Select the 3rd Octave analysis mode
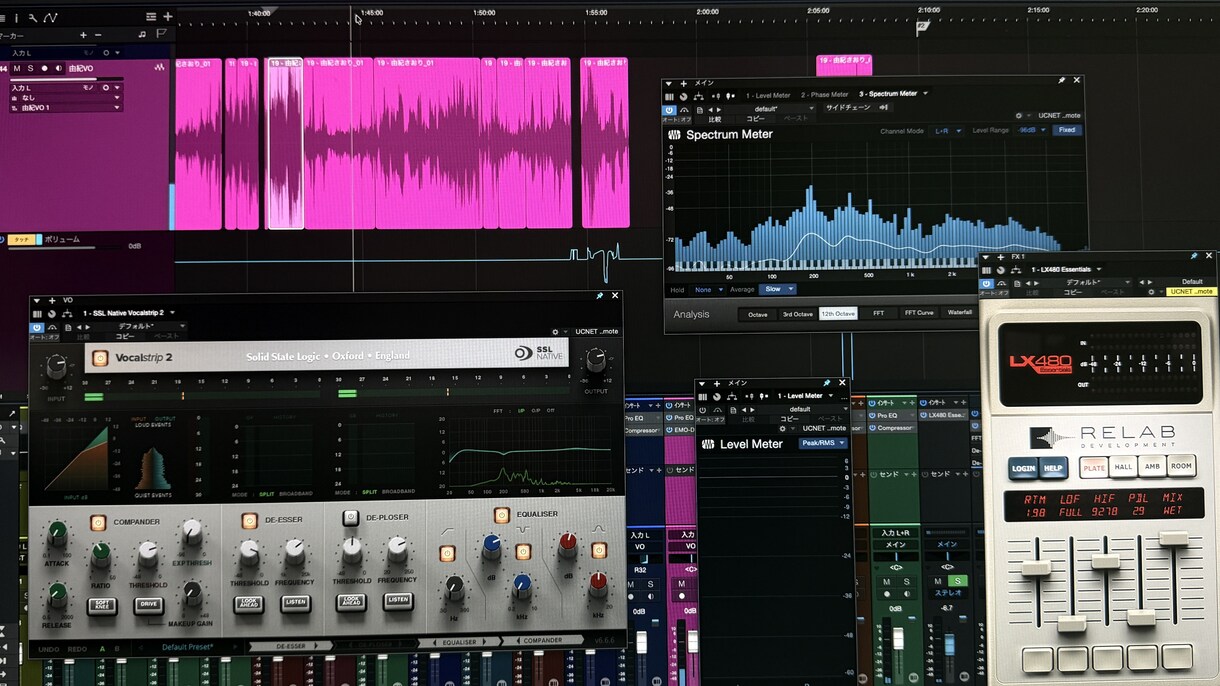Viewport: 1220px width, 686px height. click(x=798, y=314)
